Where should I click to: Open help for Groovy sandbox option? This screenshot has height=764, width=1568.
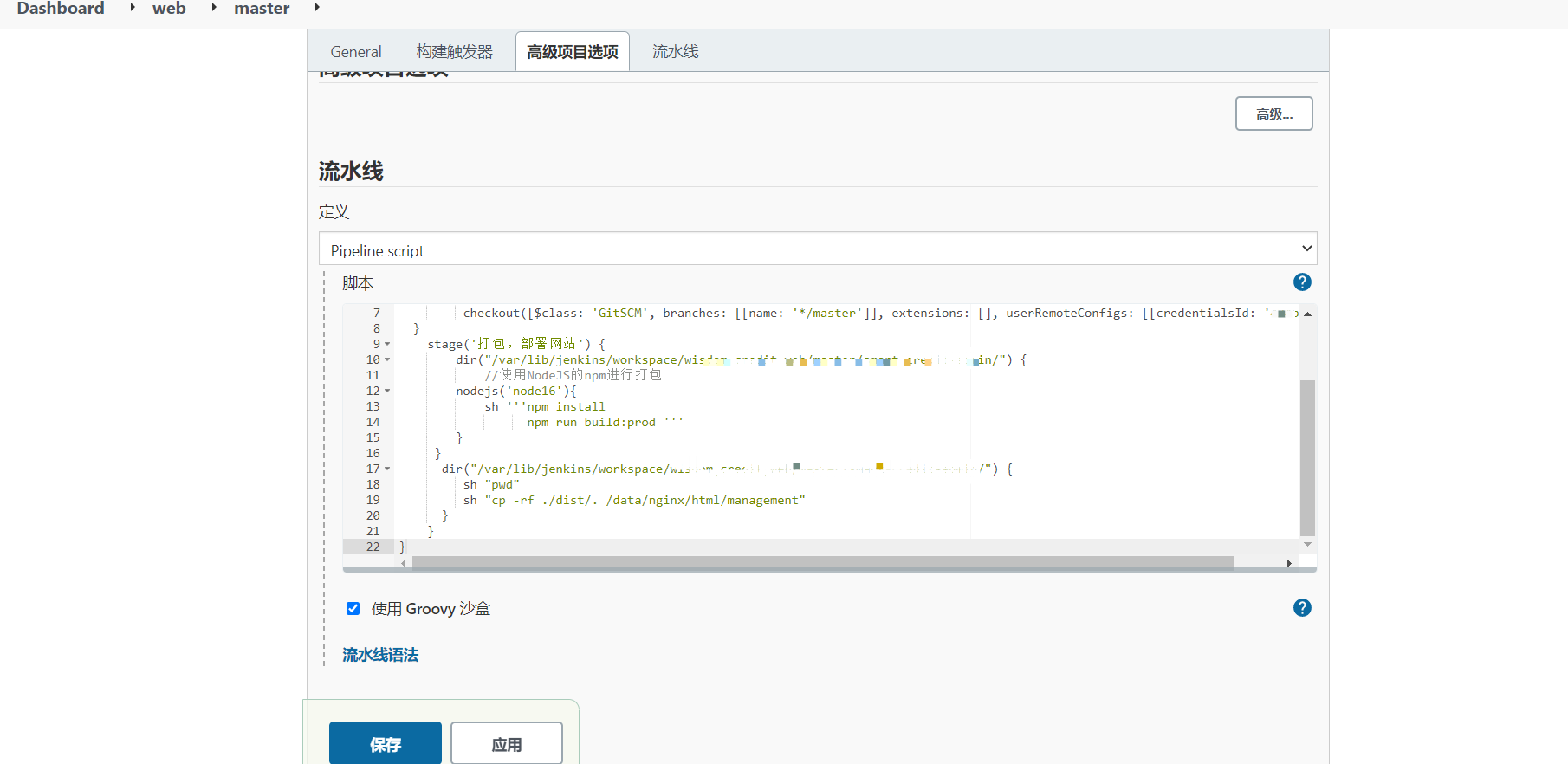click(1302, 608)
